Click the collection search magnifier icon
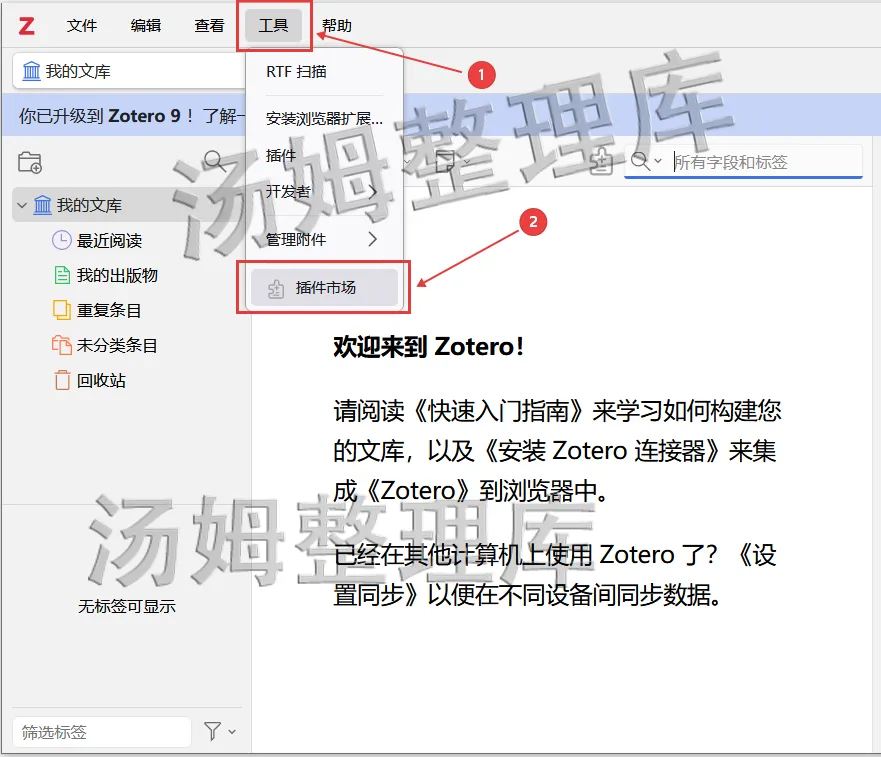Screen dimensions: 881x757 pos(214,161)
